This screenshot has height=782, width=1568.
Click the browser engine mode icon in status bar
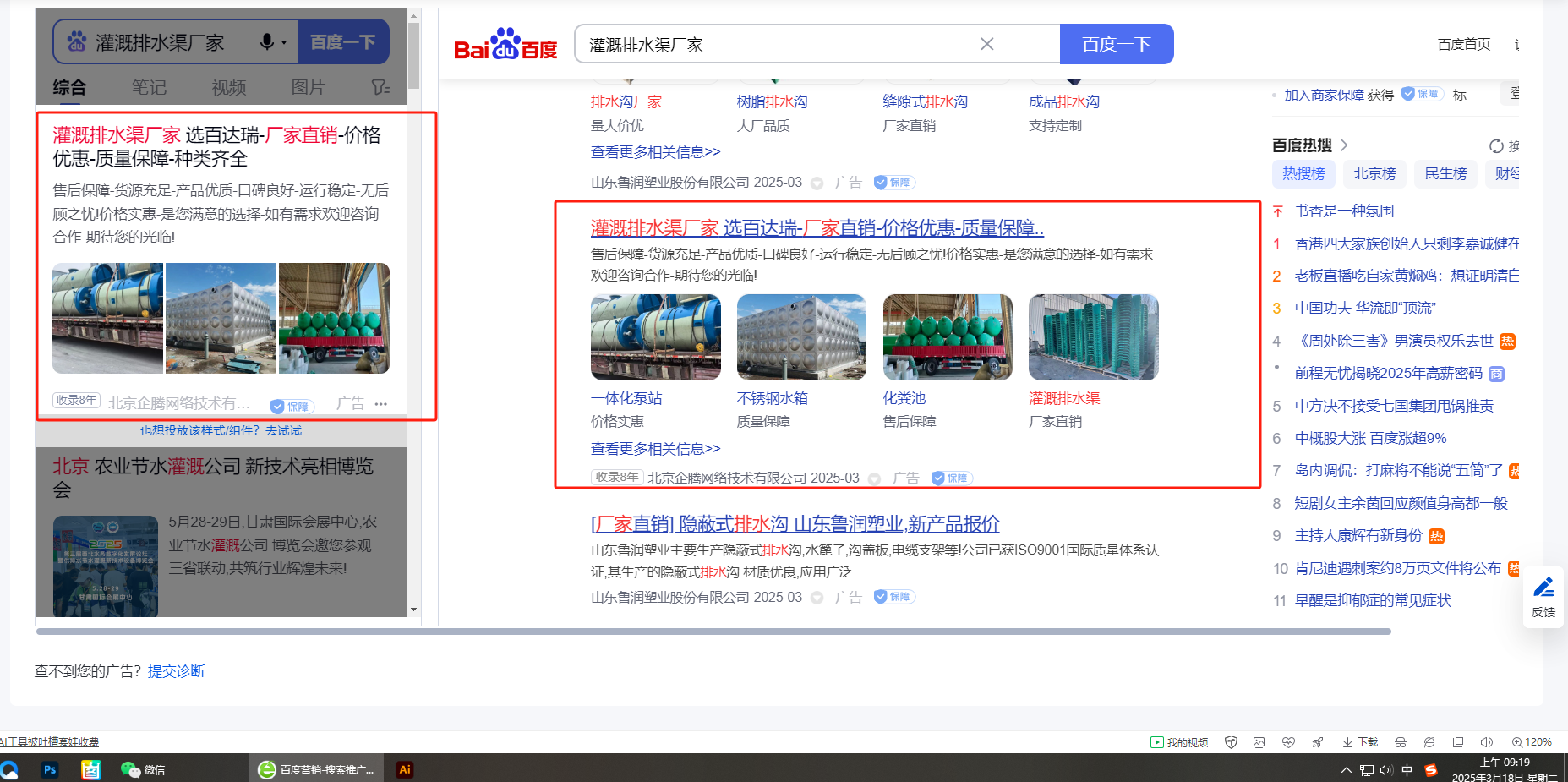[x=1429, y=742]
